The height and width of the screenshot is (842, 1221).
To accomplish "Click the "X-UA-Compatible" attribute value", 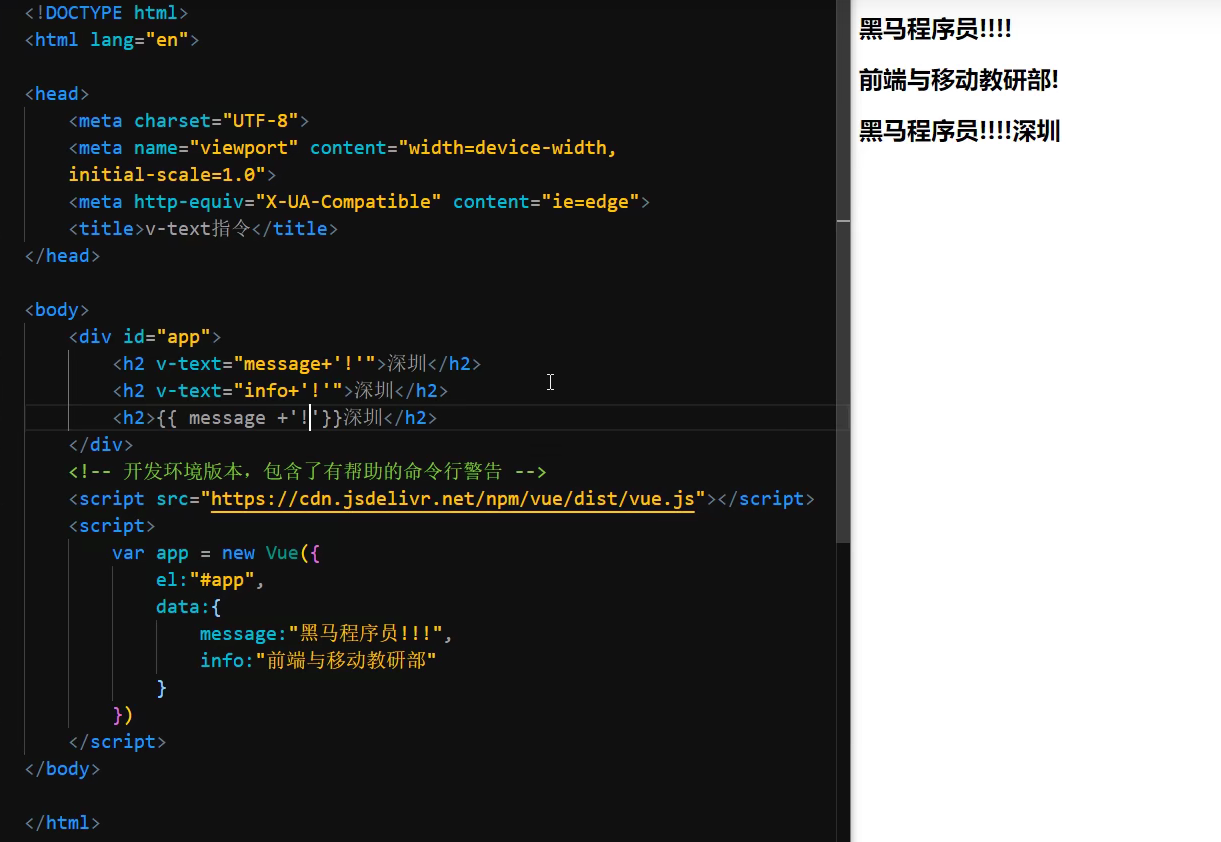I will (x=348, y=202).
